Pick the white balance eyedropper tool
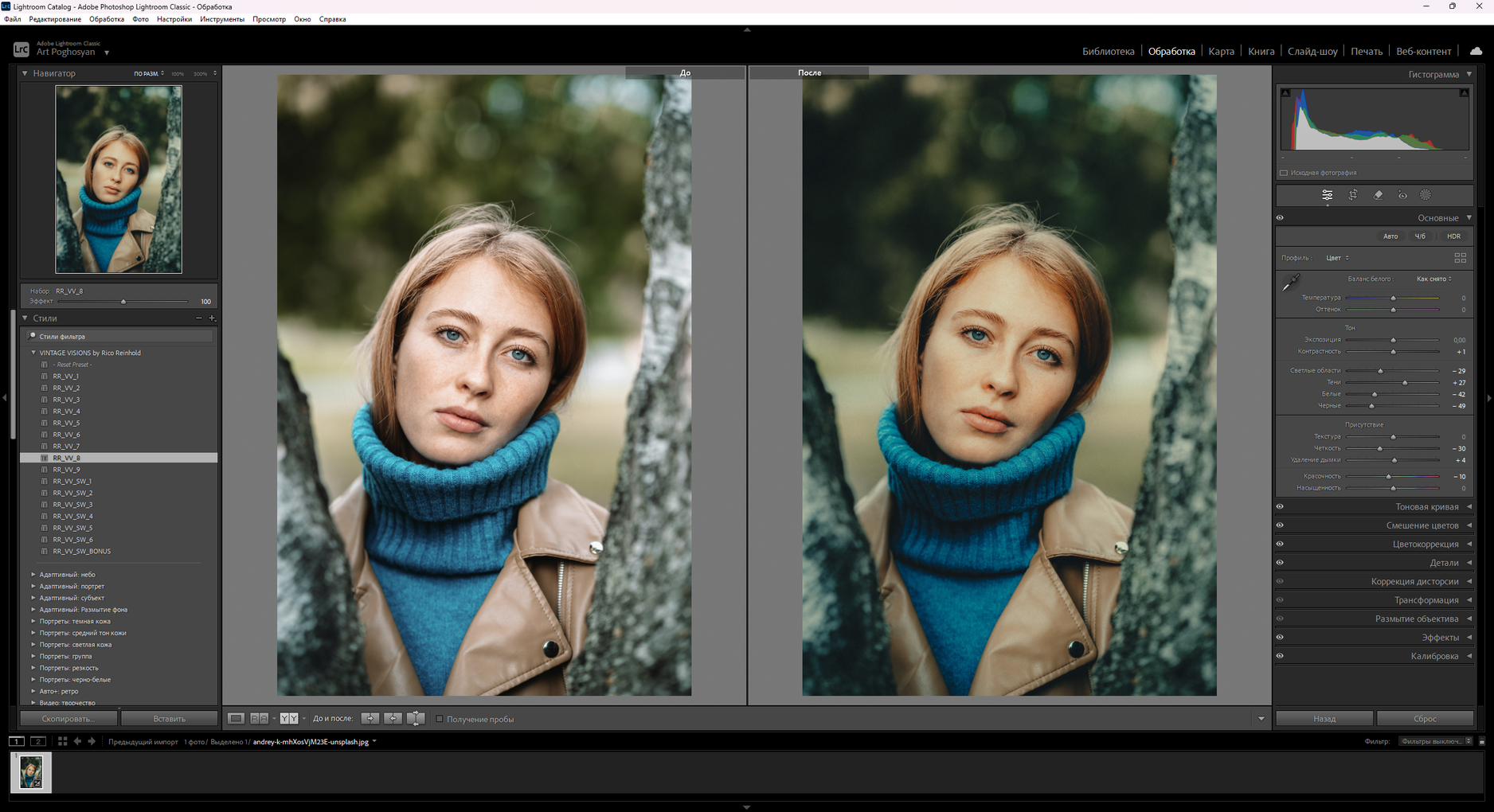This screenshot has height=812, width=1494. click(1290, 283)
